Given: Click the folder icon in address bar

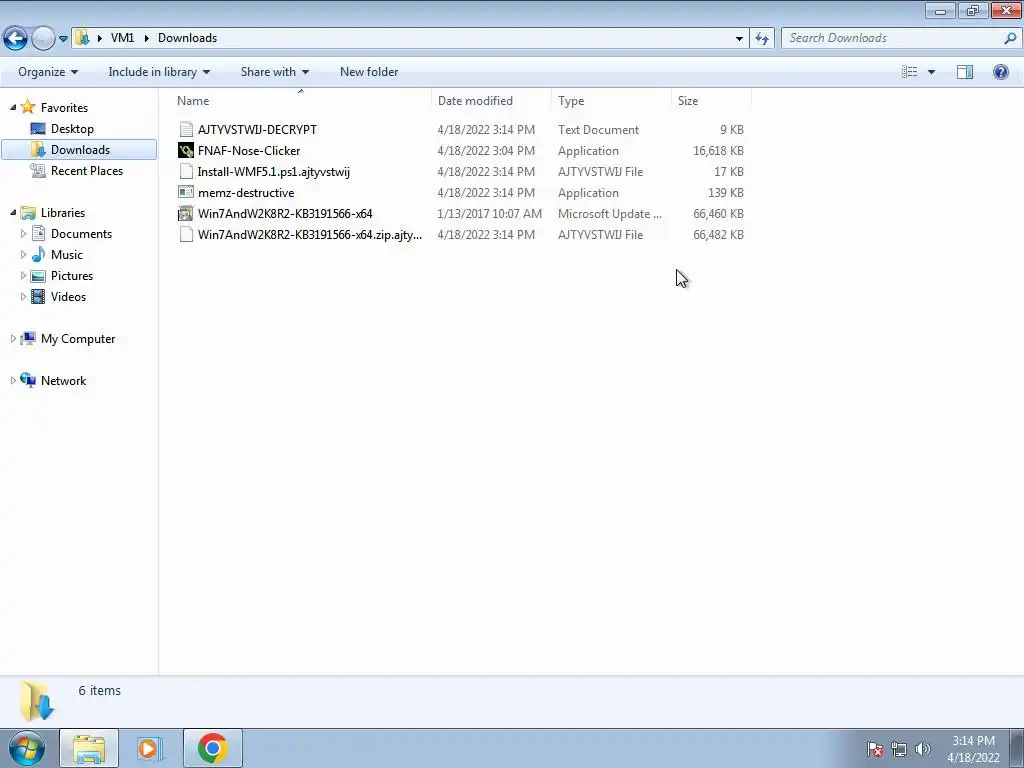Looking at the screenshot, I should click(x=82, y=38).
